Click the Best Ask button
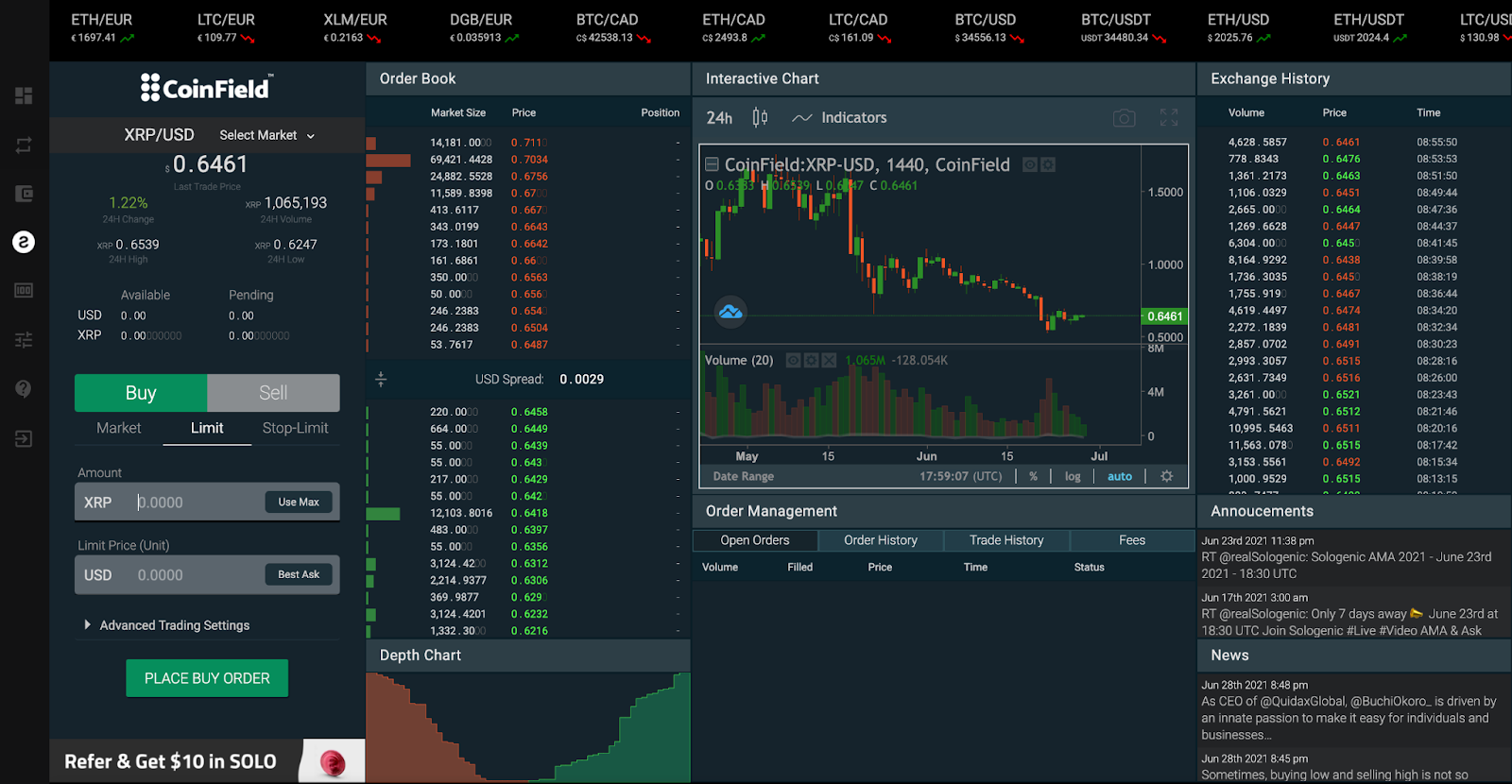1512x784 pixels. pos(299,574)
